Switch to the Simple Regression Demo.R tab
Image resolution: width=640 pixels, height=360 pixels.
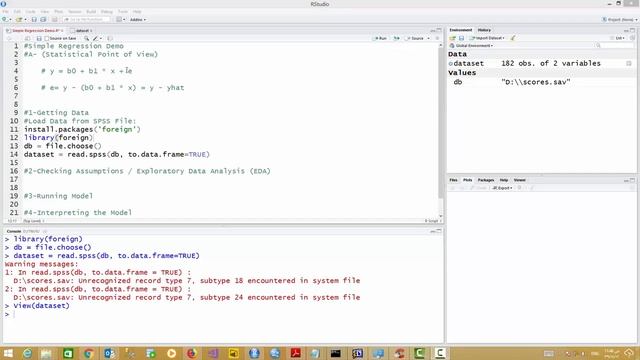tap(34, 31)
